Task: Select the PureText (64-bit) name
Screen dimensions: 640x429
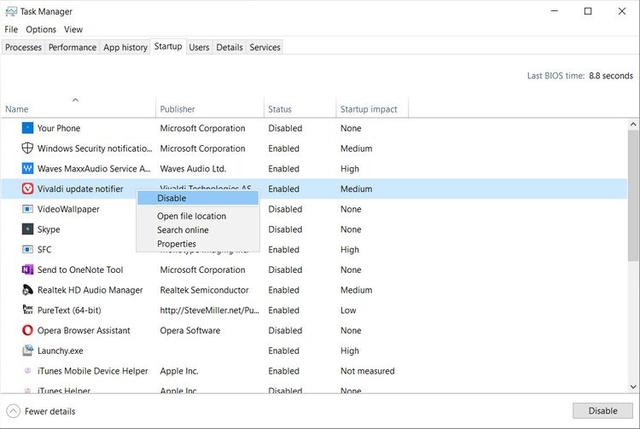Action: pyautogui.click(x=69, y=310)
